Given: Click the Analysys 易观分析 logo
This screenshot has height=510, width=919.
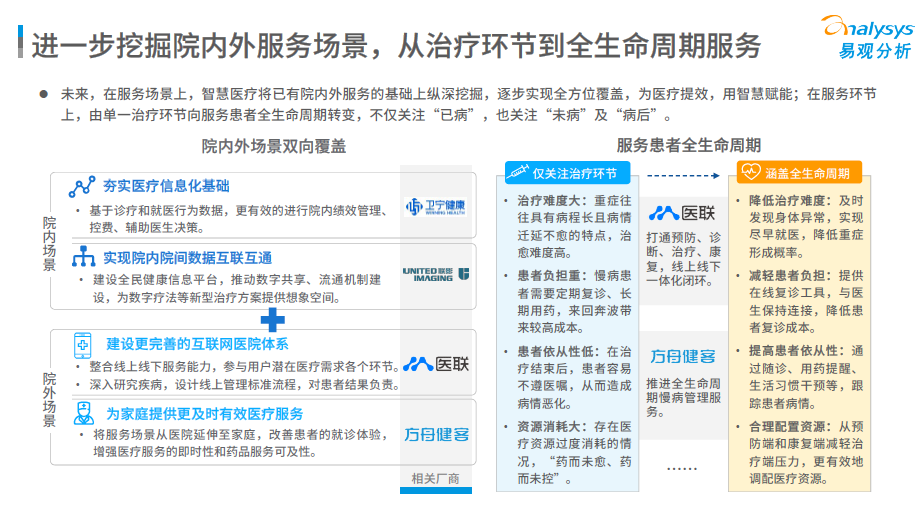Looking at the screenshot, I should click(865, 36).
